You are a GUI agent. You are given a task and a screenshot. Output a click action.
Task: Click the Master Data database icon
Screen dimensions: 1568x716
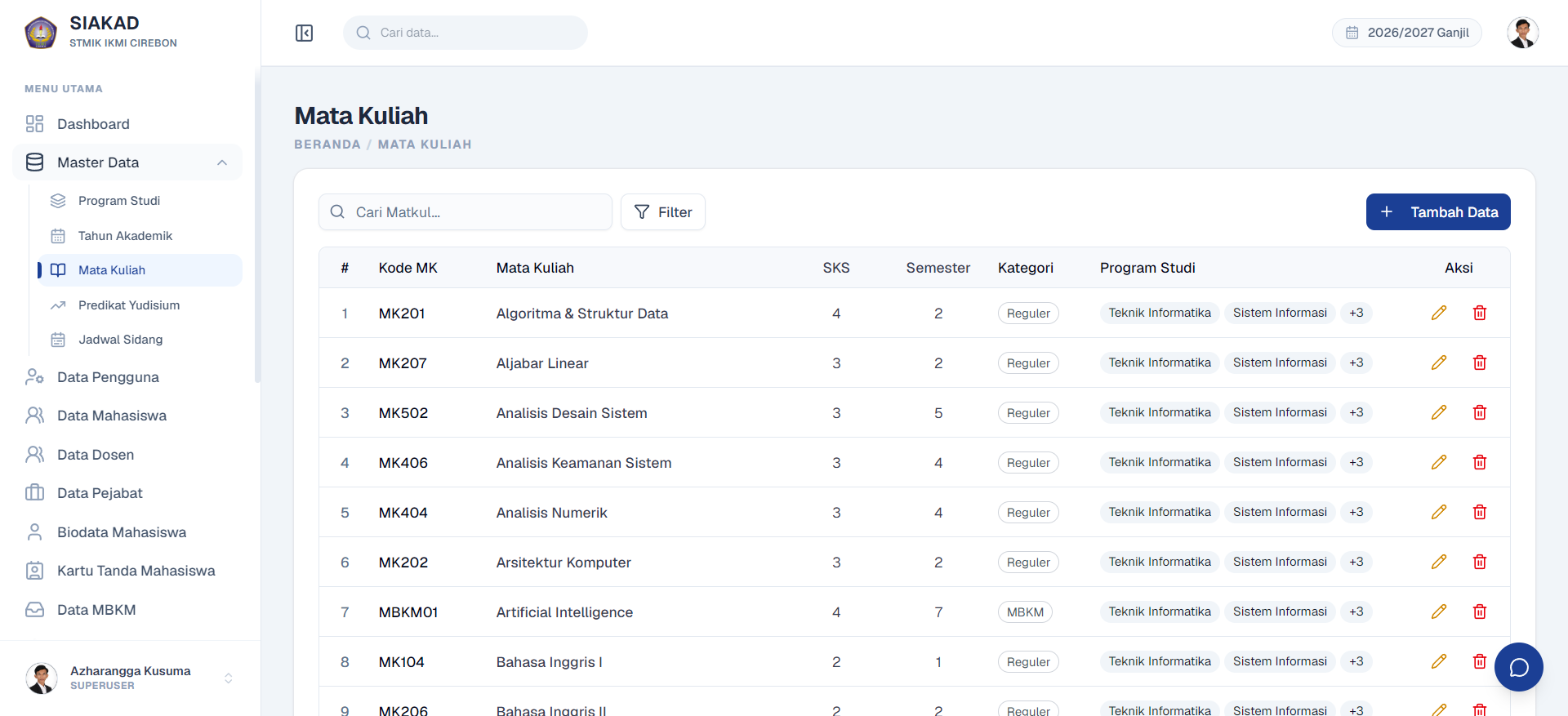[x=34, y=162]
